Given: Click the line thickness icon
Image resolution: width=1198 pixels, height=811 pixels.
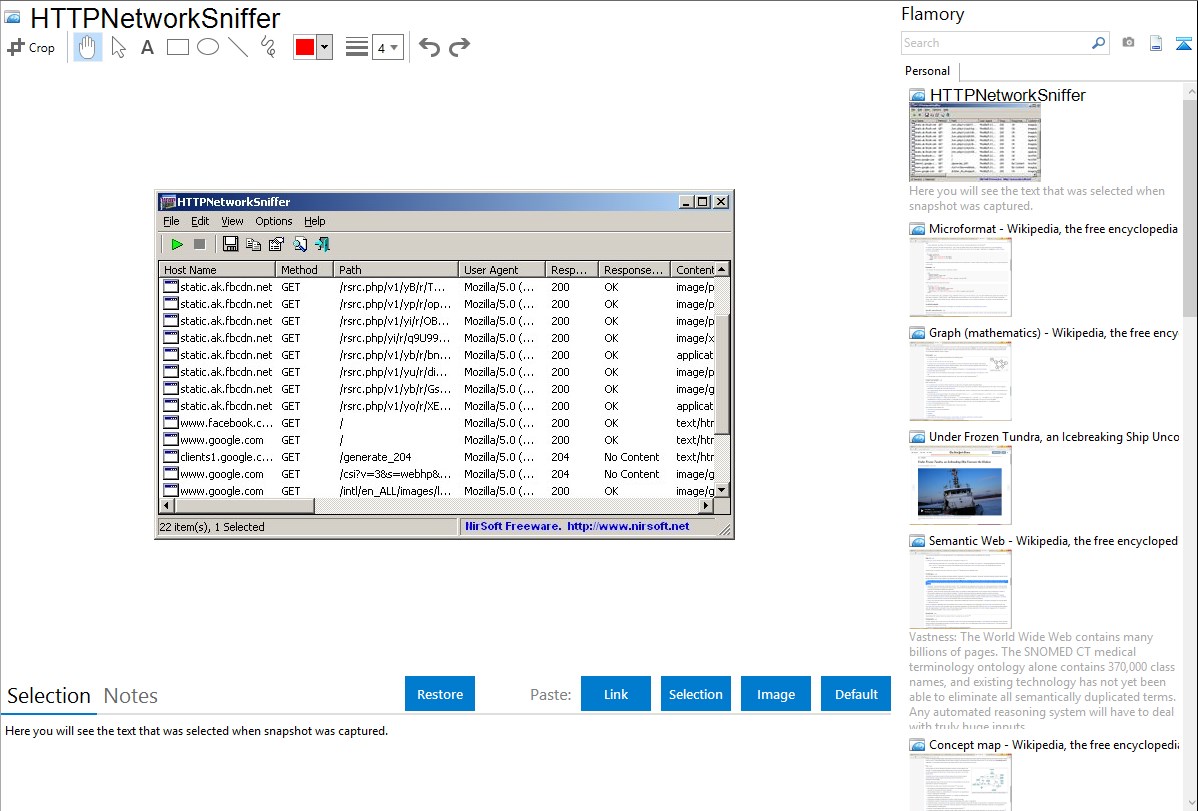Looking at the screenshot, I should click(357, 47).
